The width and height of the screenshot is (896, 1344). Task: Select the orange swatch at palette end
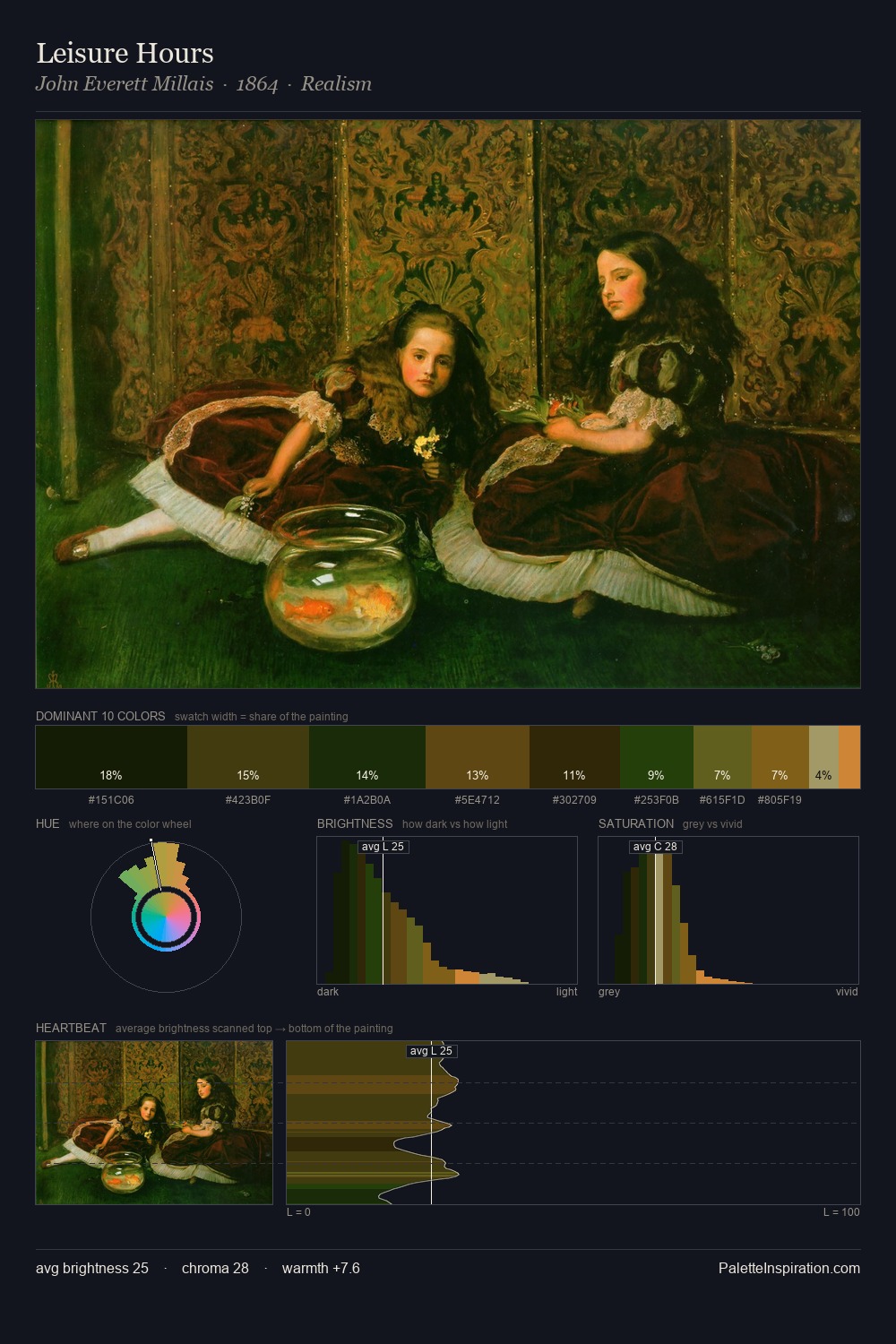849,757
